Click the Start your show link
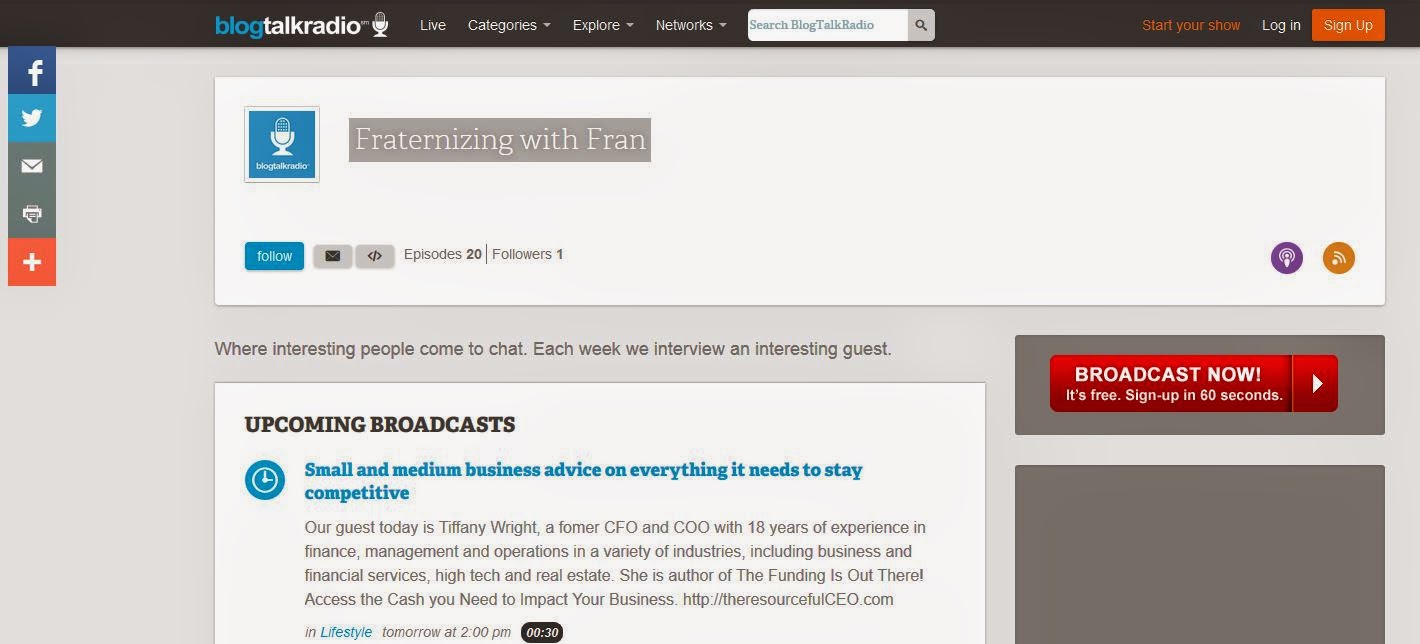 pos(1191,25)
